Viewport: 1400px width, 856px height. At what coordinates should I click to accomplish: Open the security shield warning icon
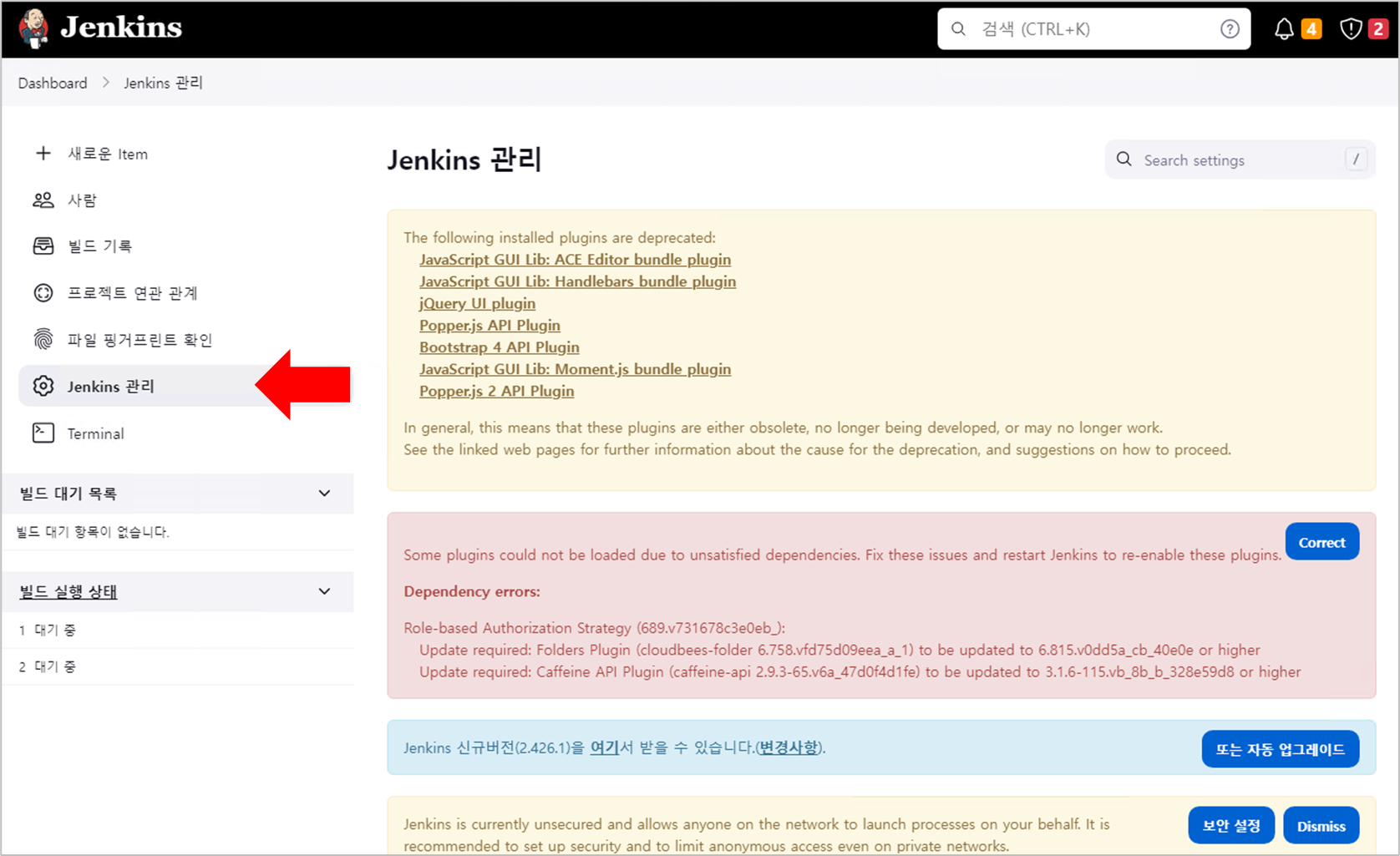(1351, 29)
